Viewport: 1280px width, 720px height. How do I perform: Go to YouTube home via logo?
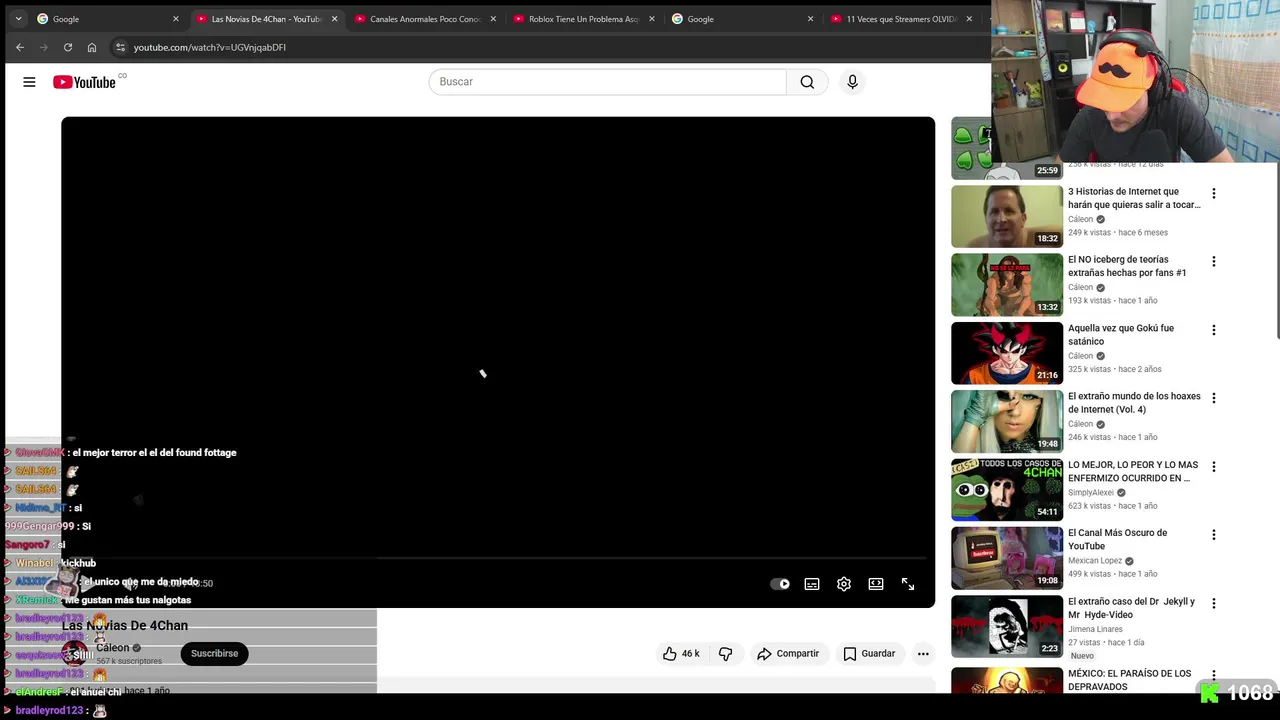tap(85, 82)
